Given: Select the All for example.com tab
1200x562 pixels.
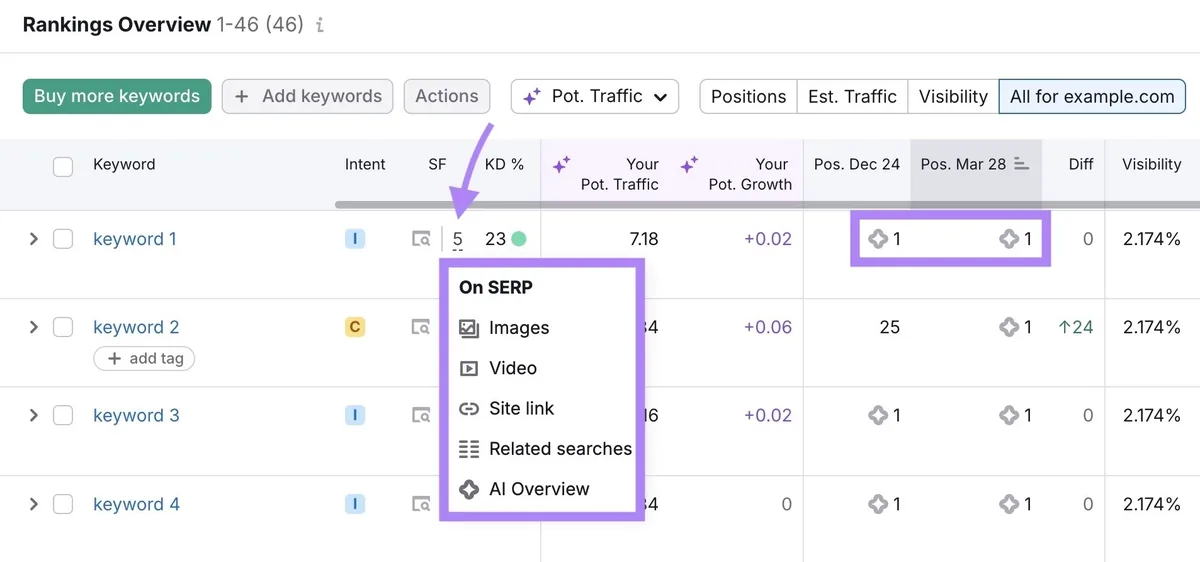Looking at the screenshot, I should [1092, 97].
